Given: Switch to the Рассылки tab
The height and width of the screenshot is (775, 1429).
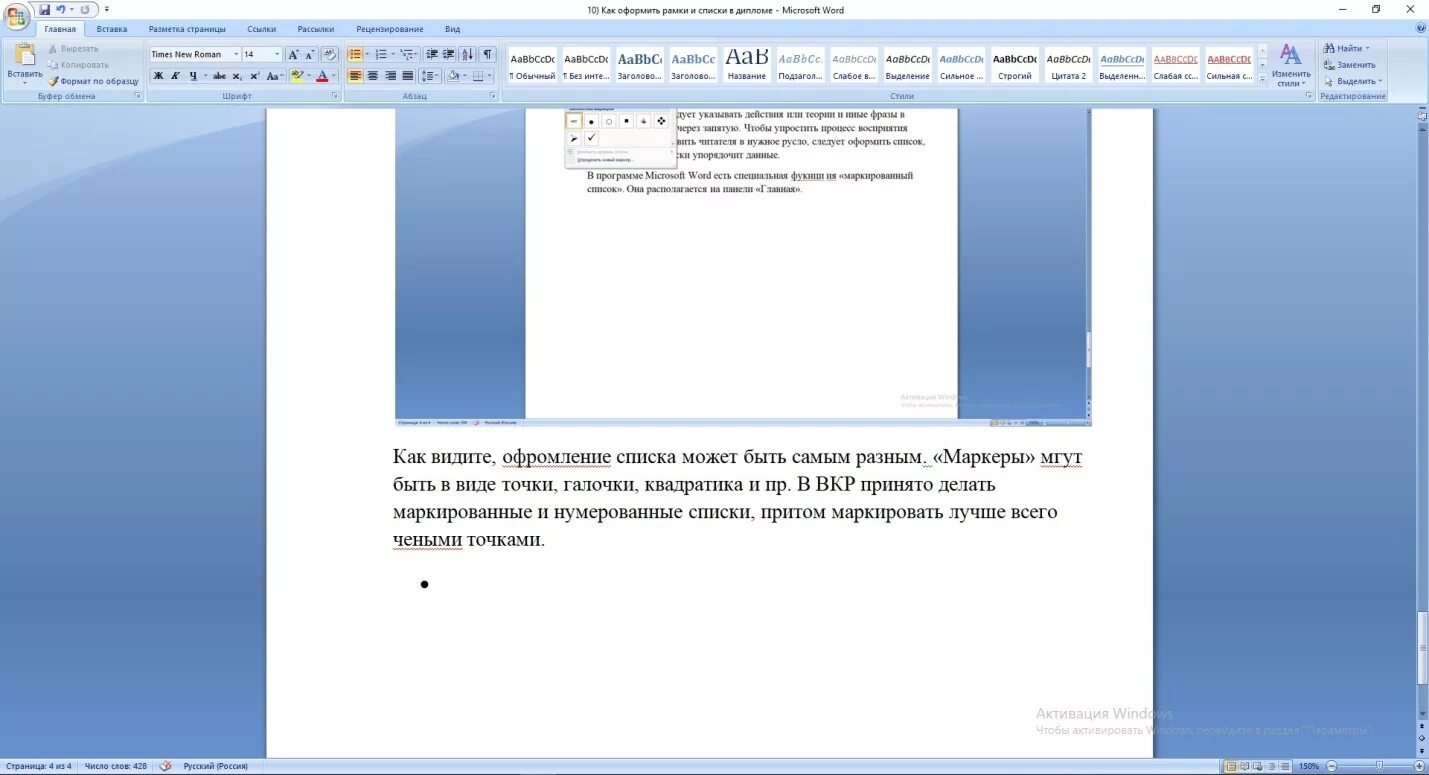Looking at the screenshot, I should coord(316,29).
